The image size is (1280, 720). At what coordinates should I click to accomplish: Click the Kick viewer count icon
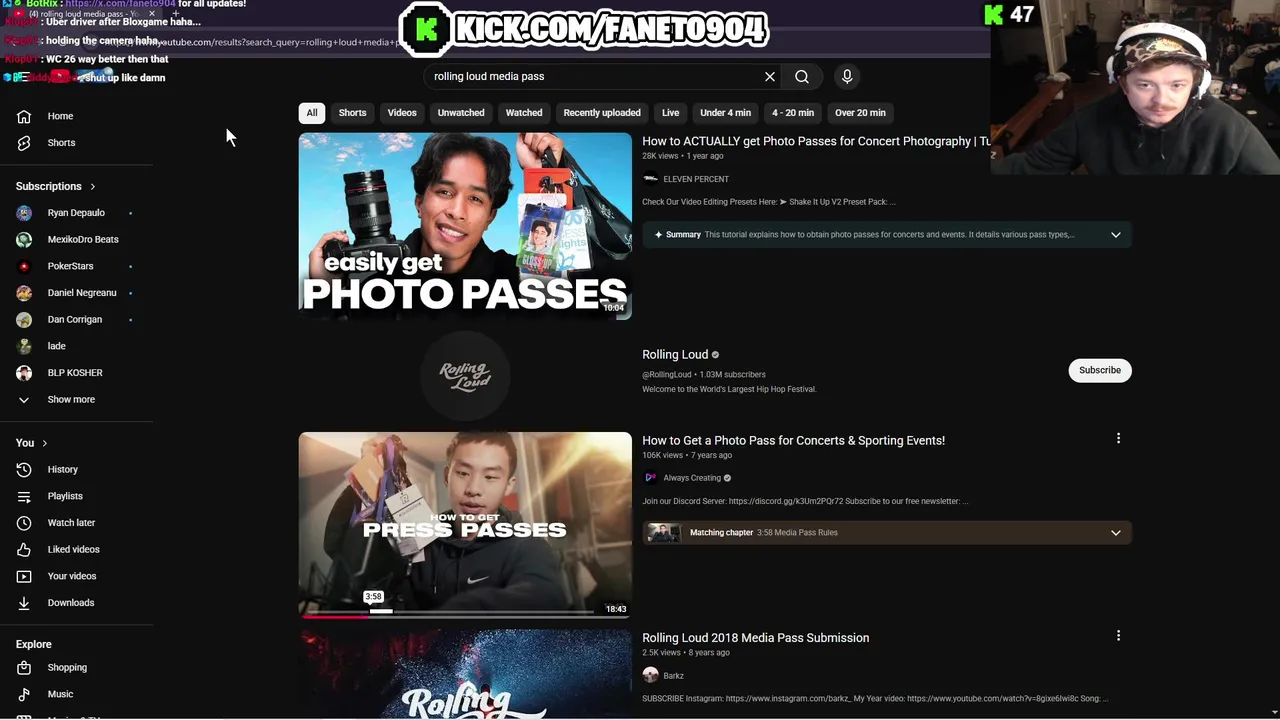click(993, 14)
